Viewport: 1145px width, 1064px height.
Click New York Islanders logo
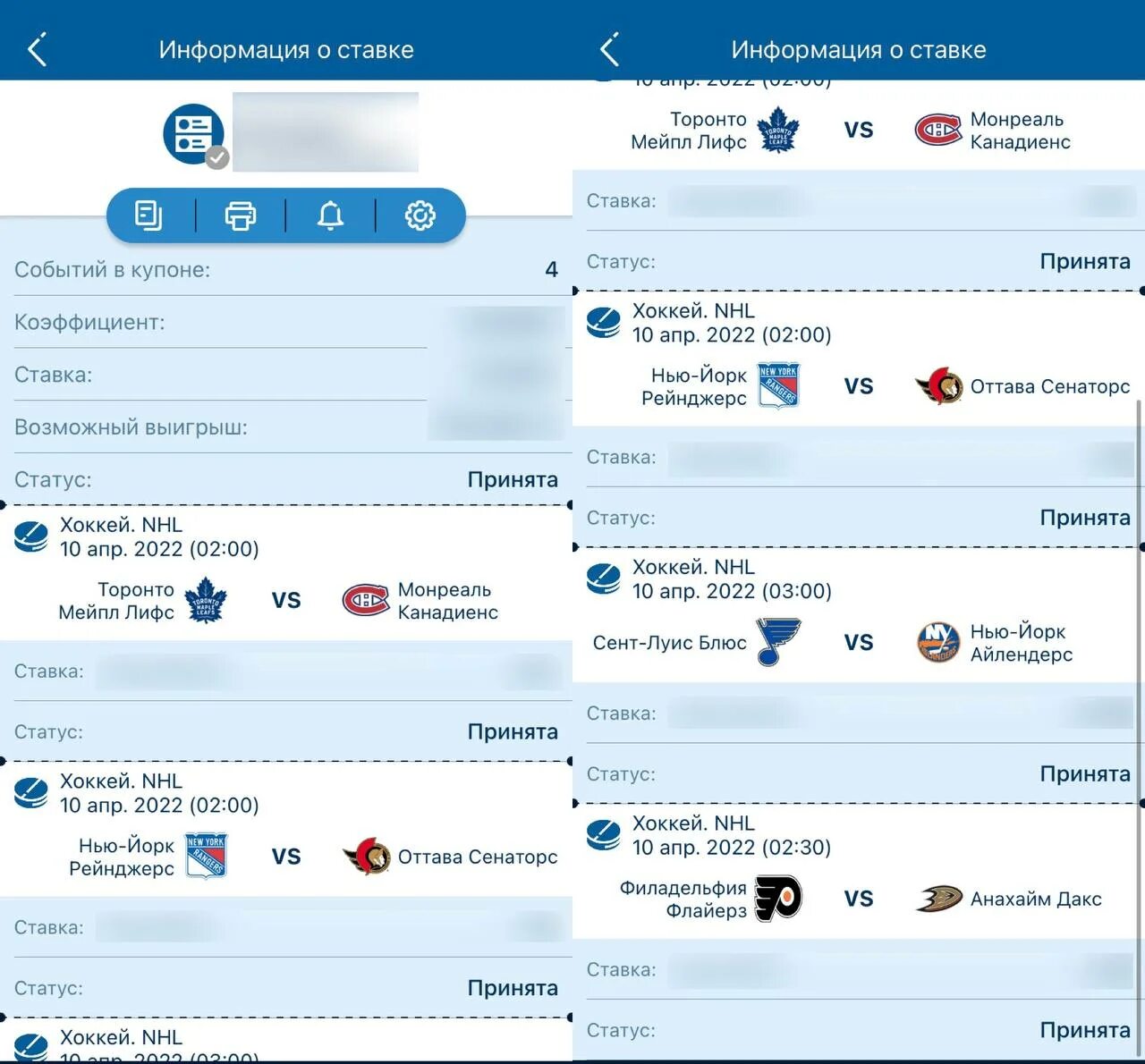point(938,642)
